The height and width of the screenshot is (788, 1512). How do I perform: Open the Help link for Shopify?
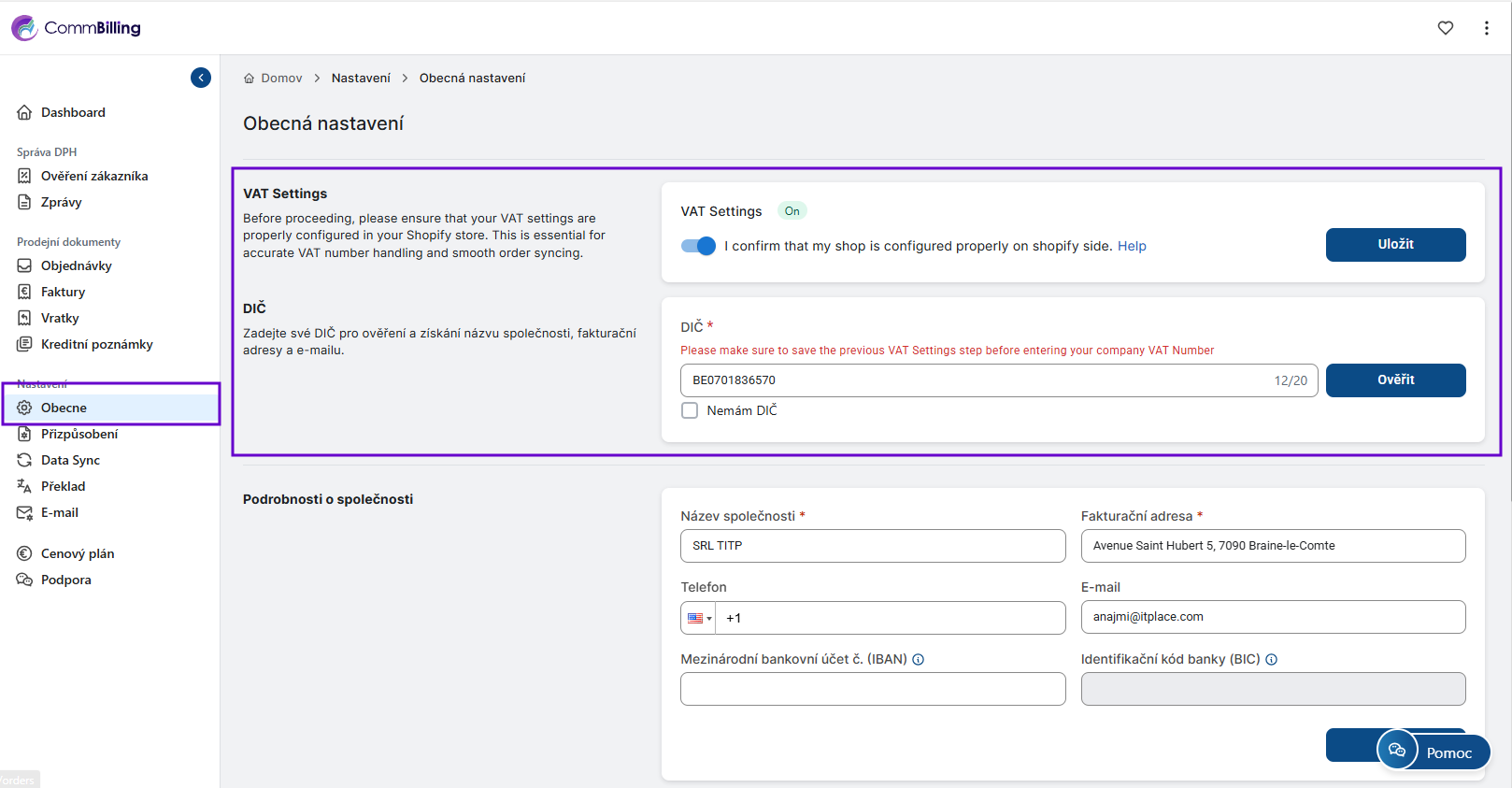click(1132, 246)
